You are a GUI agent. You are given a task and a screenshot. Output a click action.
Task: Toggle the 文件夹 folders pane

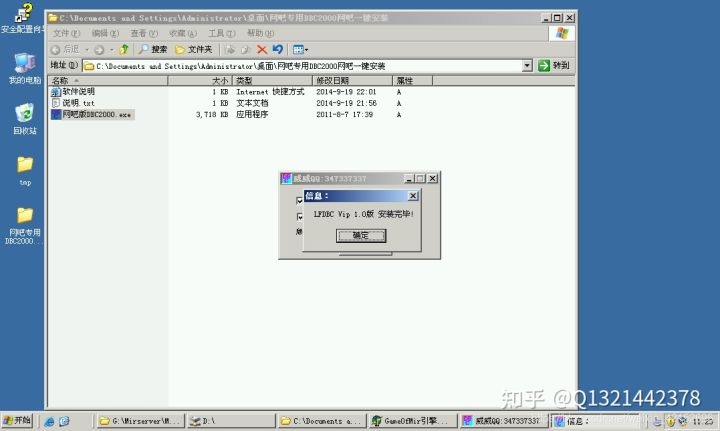[x=194, y=49]
